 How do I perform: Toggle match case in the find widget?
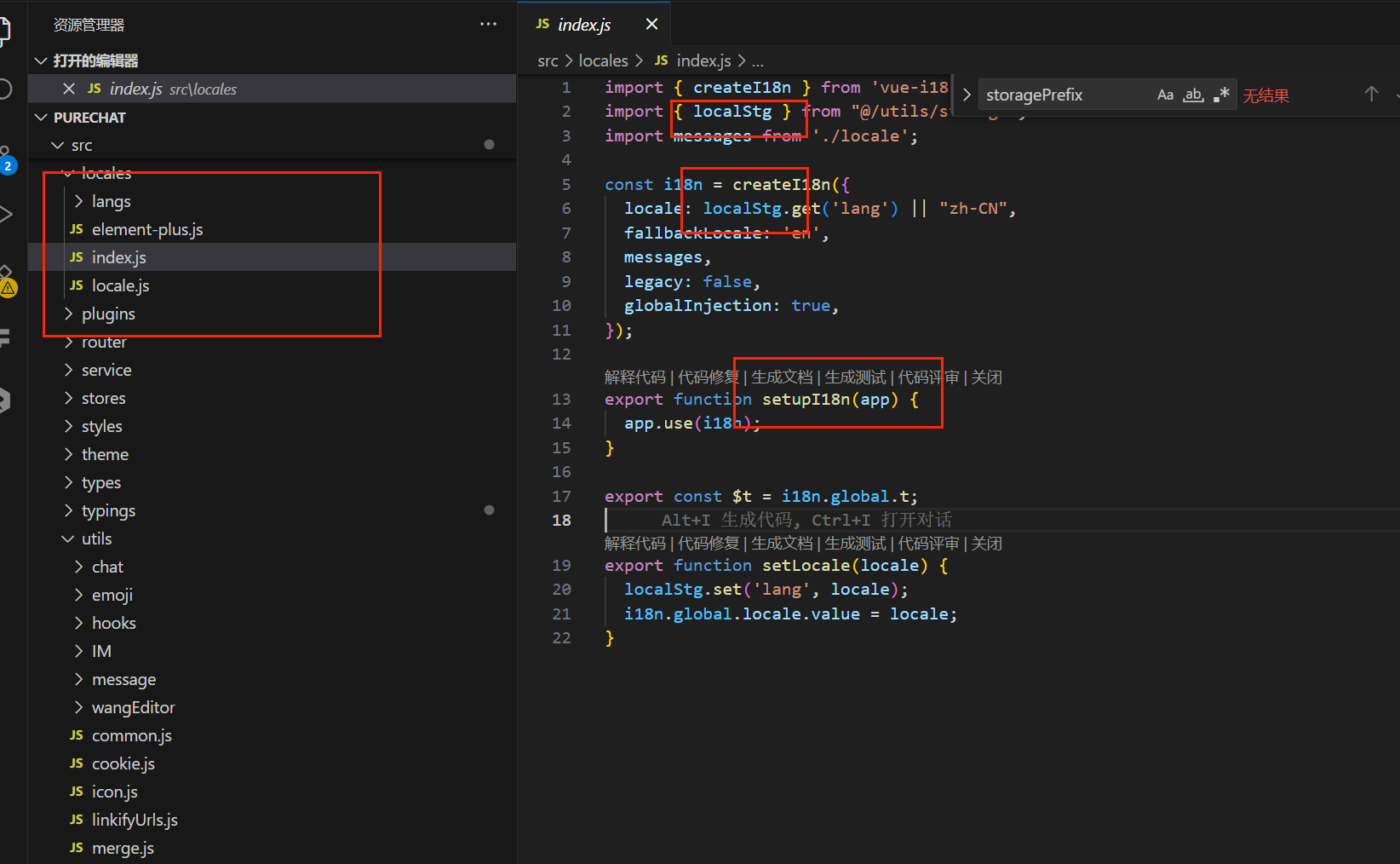[x=1165, y=95]
